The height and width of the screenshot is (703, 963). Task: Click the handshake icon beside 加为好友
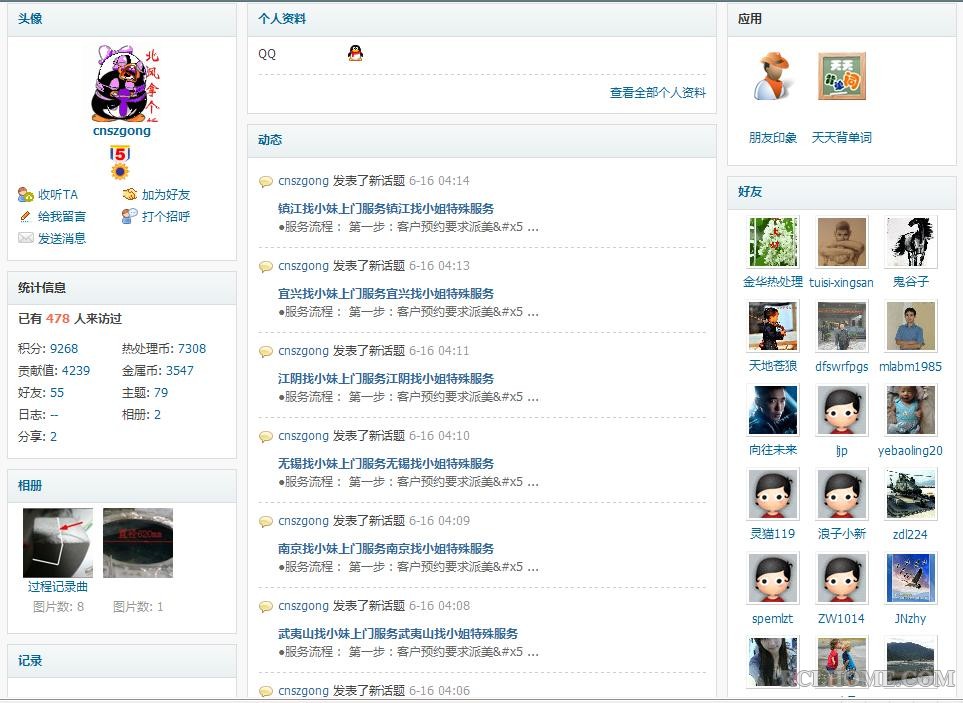coord(130,195)
